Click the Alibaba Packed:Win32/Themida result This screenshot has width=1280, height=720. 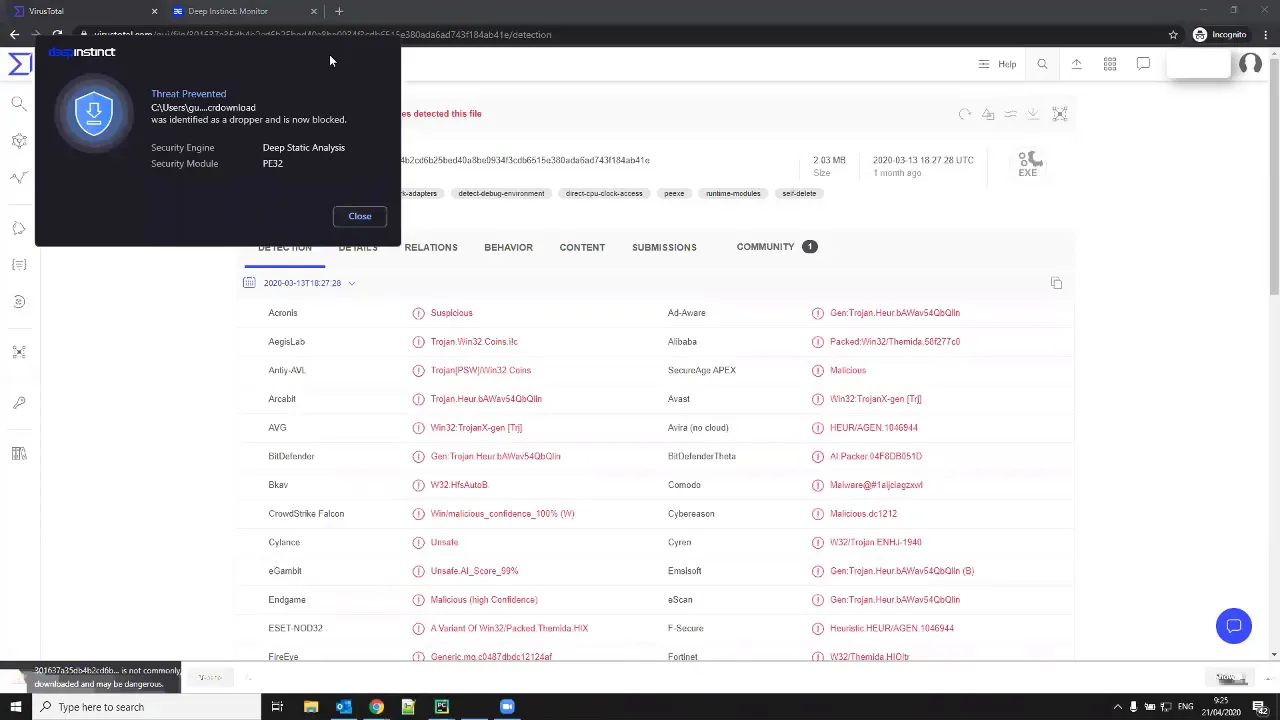tap(895, 342)
